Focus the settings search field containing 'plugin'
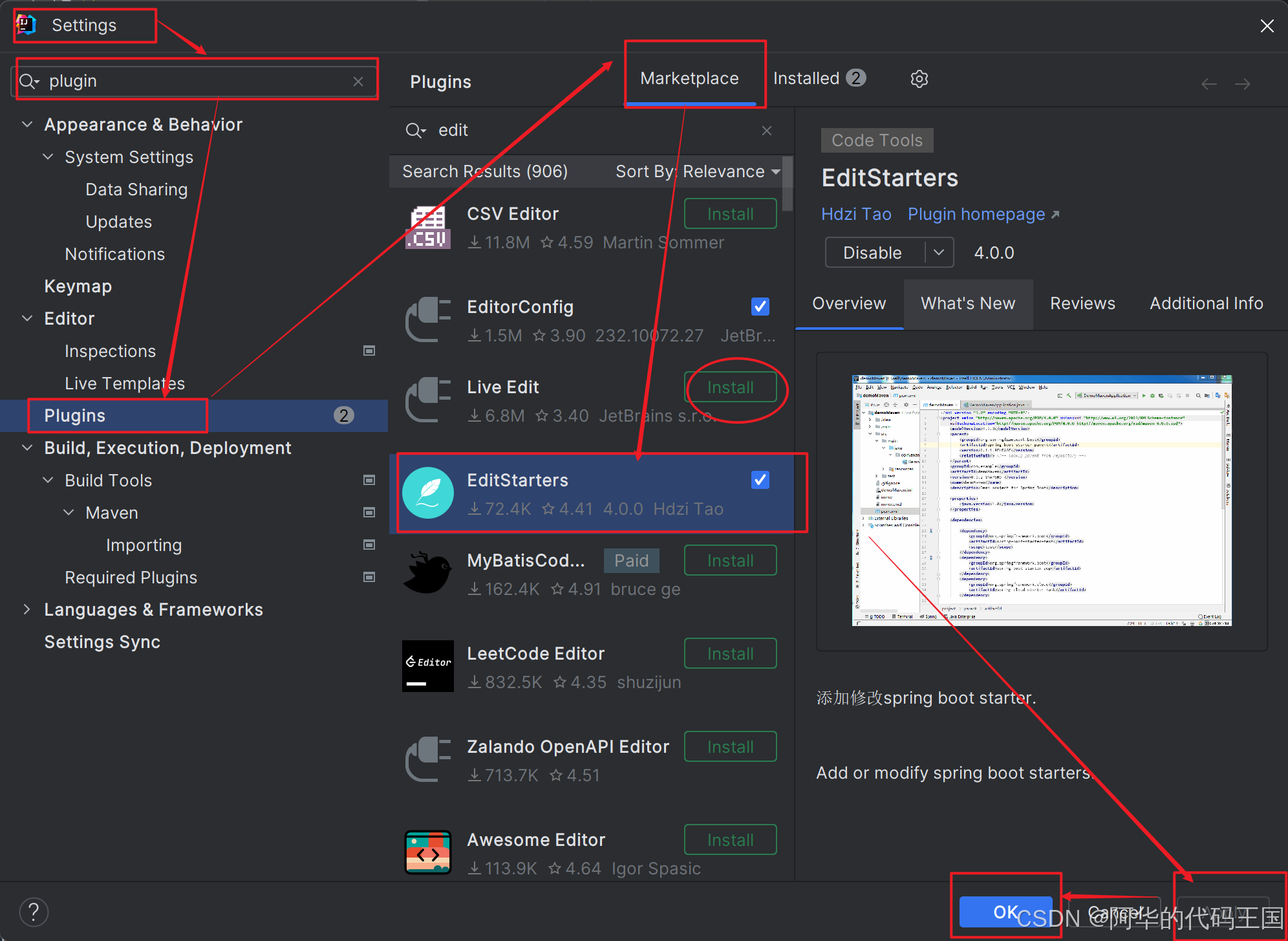Image resolution: width=1288 pixels, height=941 pixels. pyautogui.click(x=194, y=81)
